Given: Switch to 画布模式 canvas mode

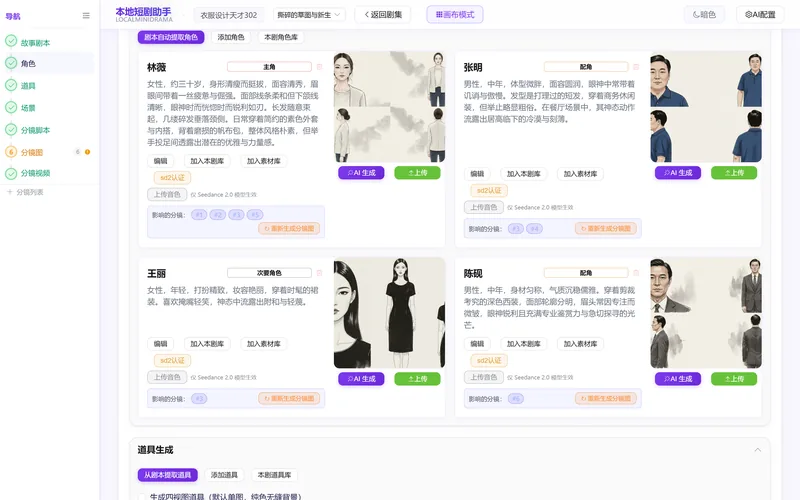Looking at the screenshot, I should [x=455, y=14].
